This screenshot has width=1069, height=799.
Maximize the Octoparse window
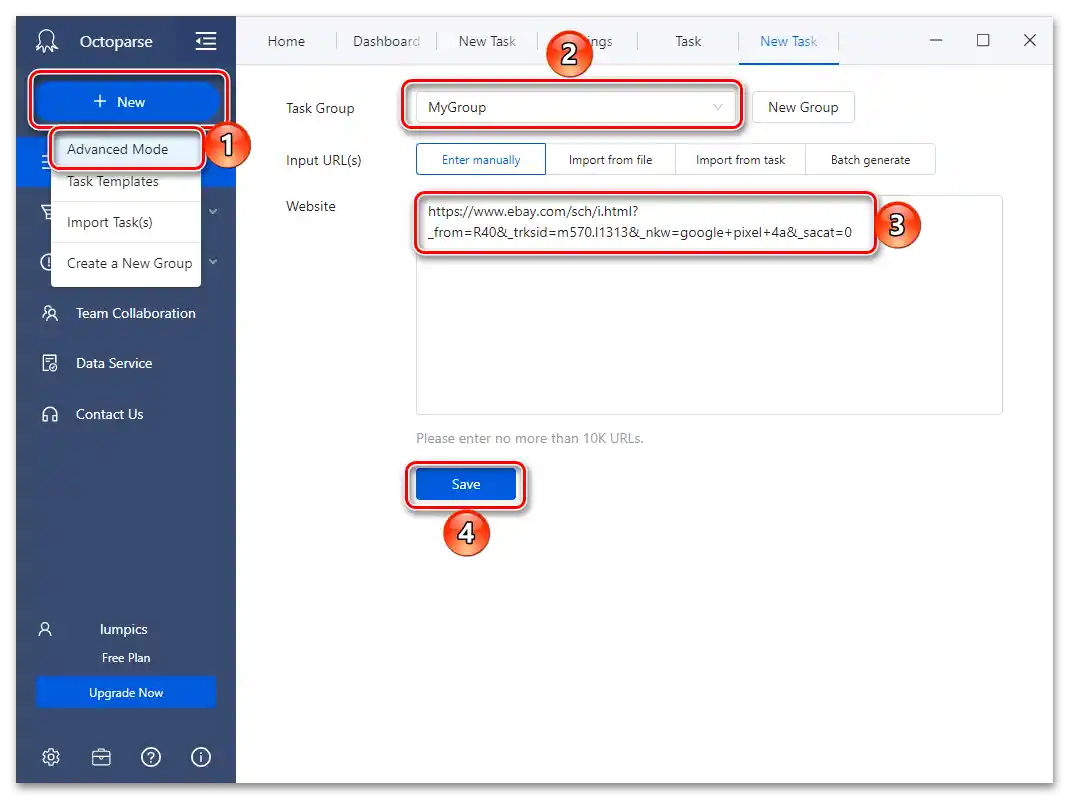[982, 40]
